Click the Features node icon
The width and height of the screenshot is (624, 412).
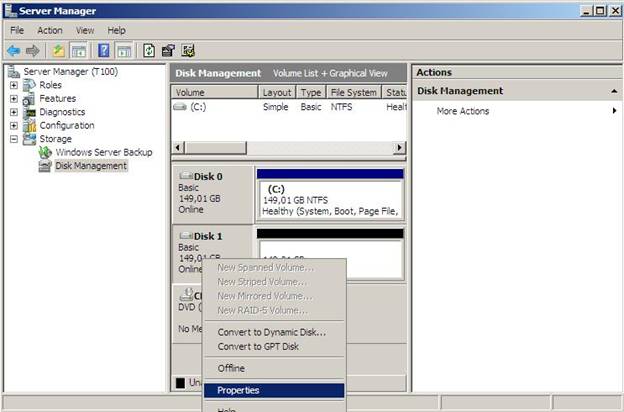pos(29,98)
